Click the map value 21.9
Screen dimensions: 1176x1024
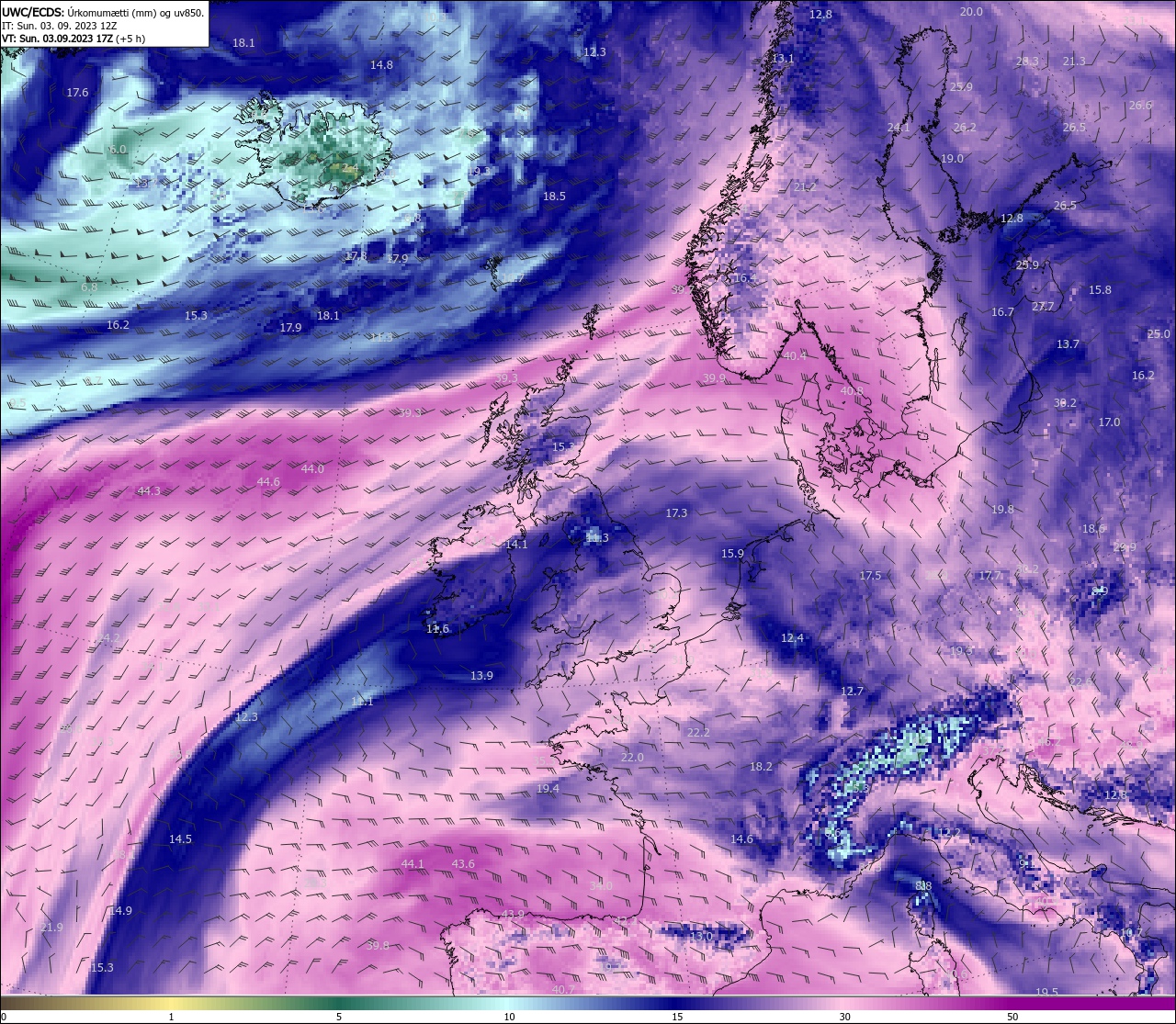coord(51,928)
